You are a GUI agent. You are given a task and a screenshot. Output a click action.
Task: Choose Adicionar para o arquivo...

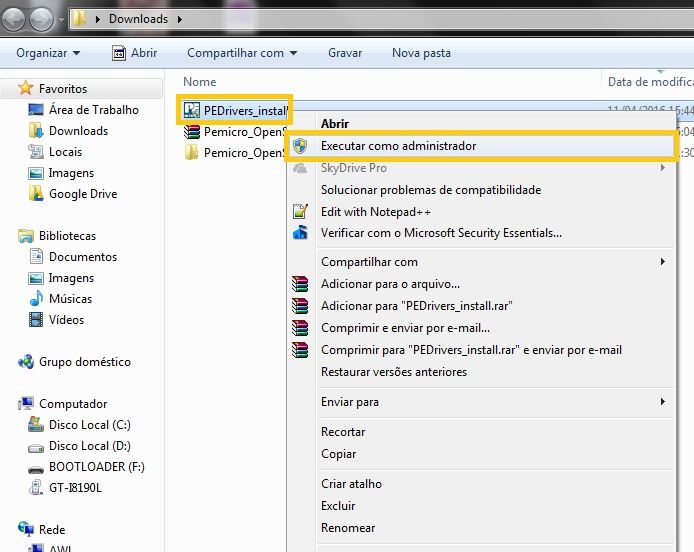pyautogui.click(x=390, y=284)
